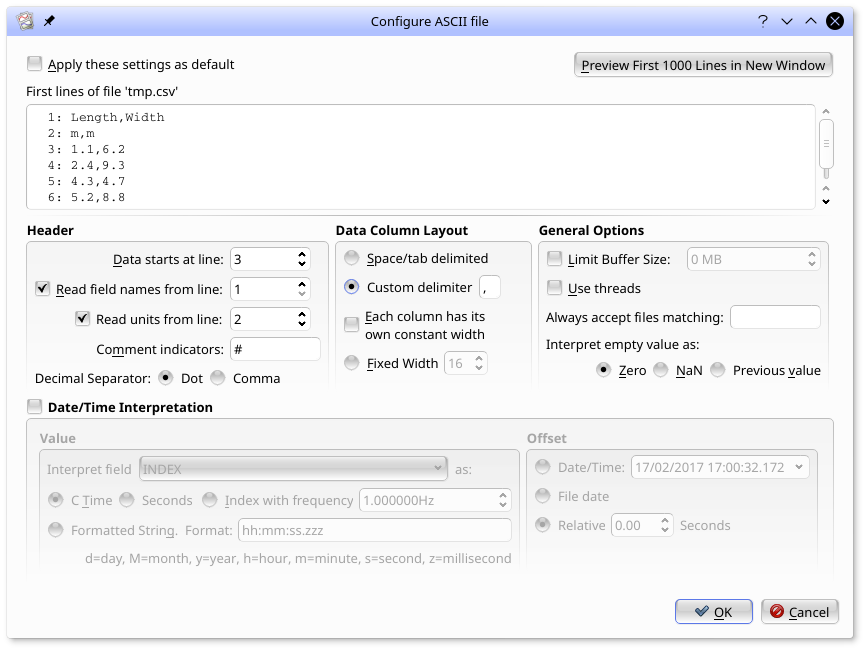This screenshot has height=651, width=866.
Task: Select 'Fixed Width' radio button
Action: click(352, 363)
